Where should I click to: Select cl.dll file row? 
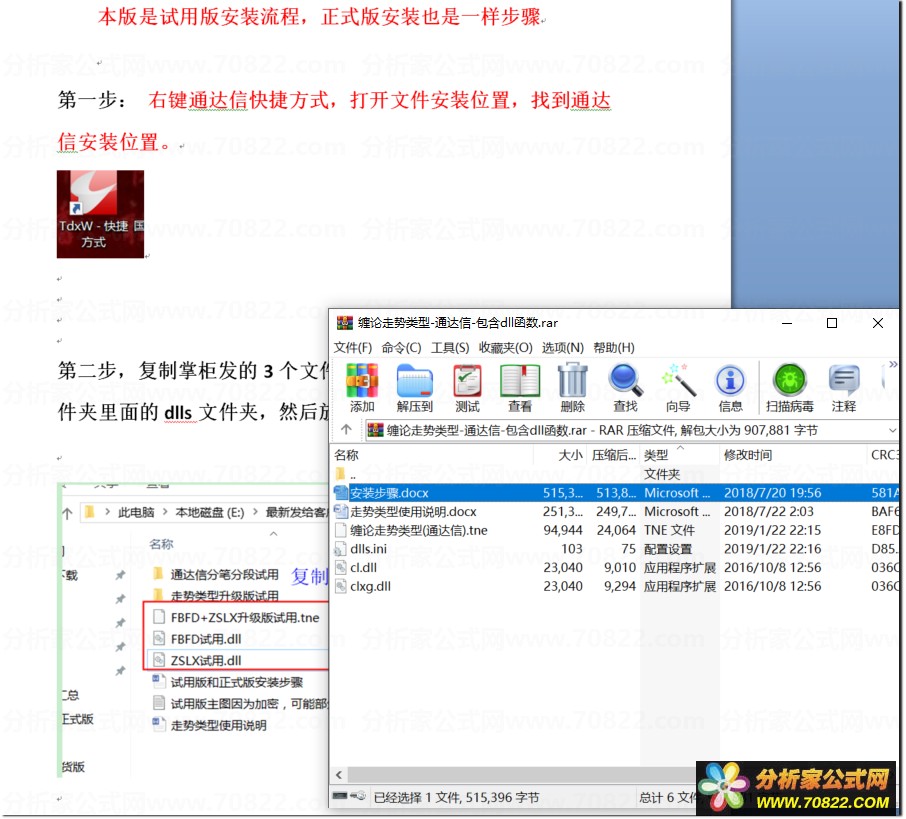click(x=615, y=568)
